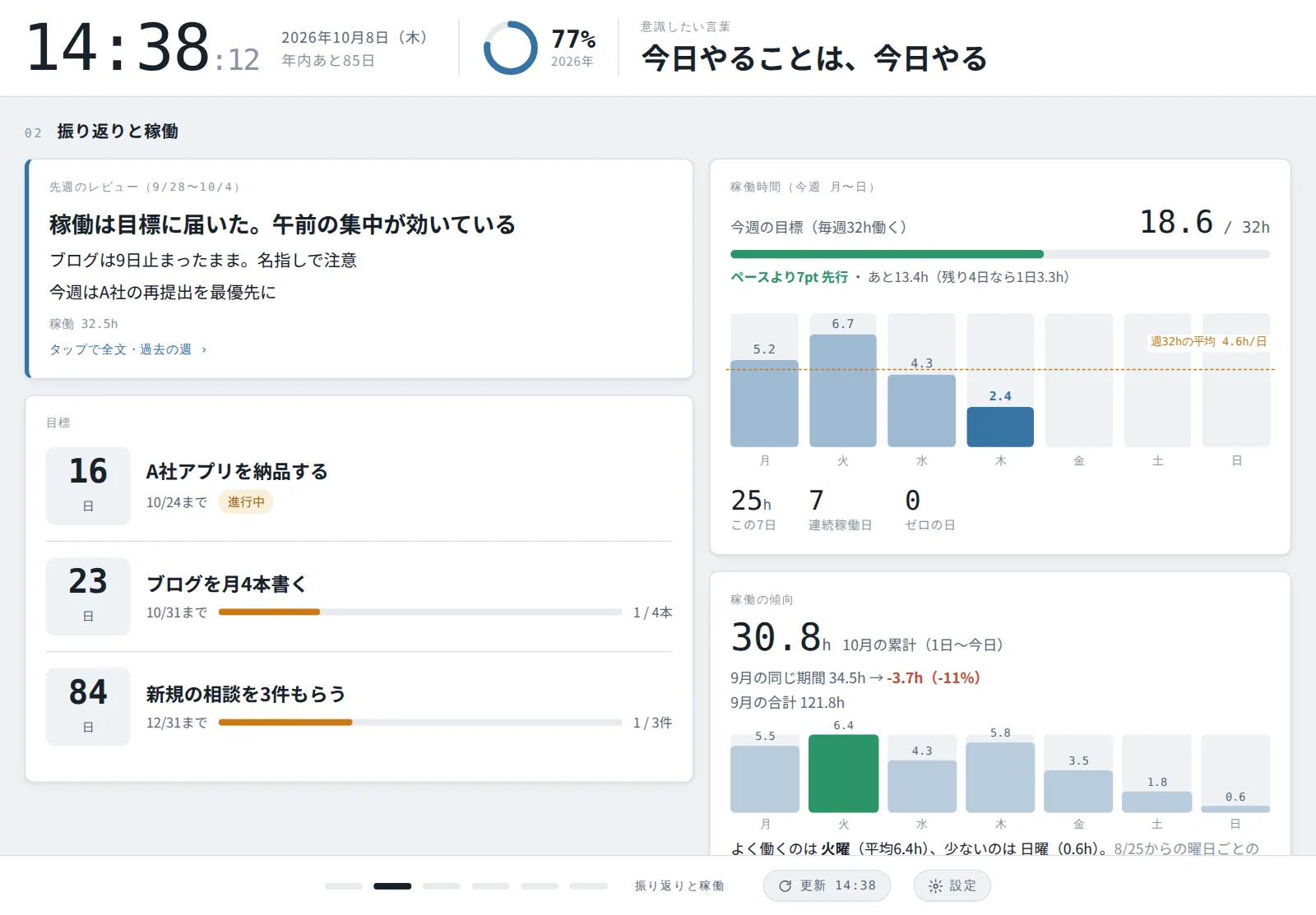Screen dimensions: 1316x915
Task: Click the date 2026年10月8日（木）
Action: pyautogui.click(x=354, y=38)
